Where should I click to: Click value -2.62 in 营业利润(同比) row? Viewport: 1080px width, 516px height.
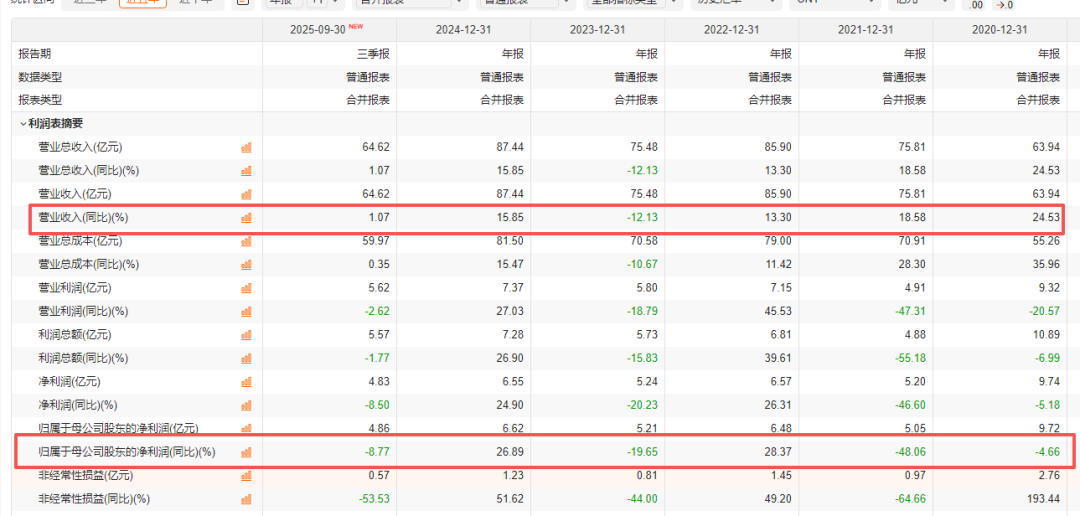coord(377,311)
